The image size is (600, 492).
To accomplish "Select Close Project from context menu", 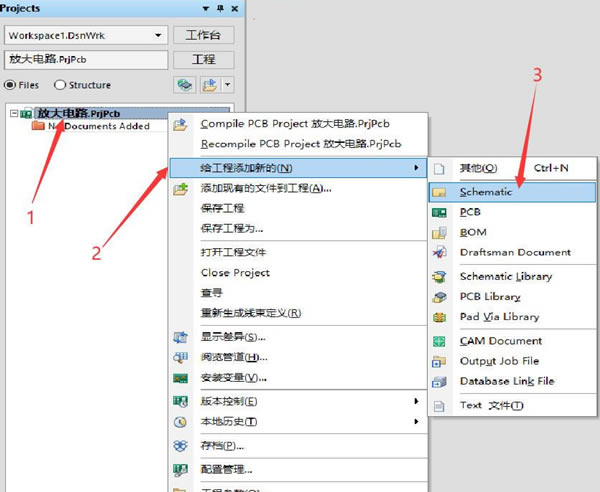I will [235, 272].
